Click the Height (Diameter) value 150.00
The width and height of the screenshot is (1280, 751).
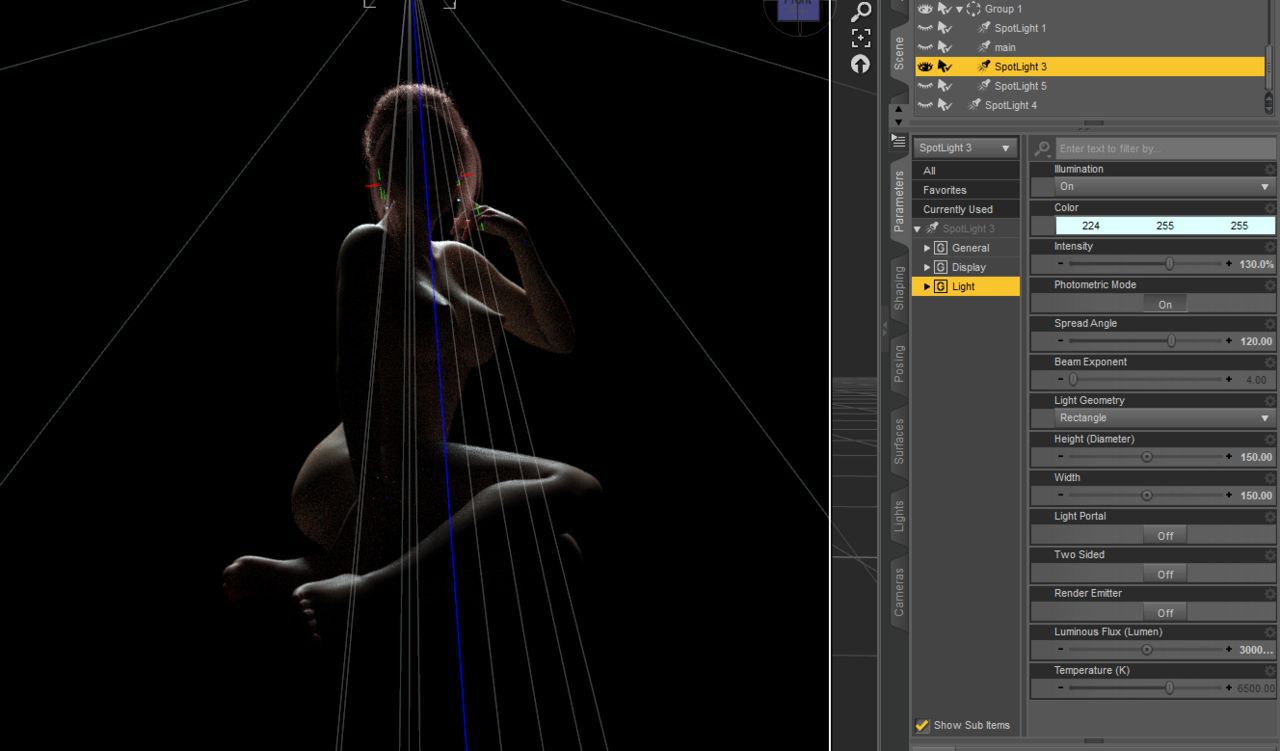point(1256,457)
